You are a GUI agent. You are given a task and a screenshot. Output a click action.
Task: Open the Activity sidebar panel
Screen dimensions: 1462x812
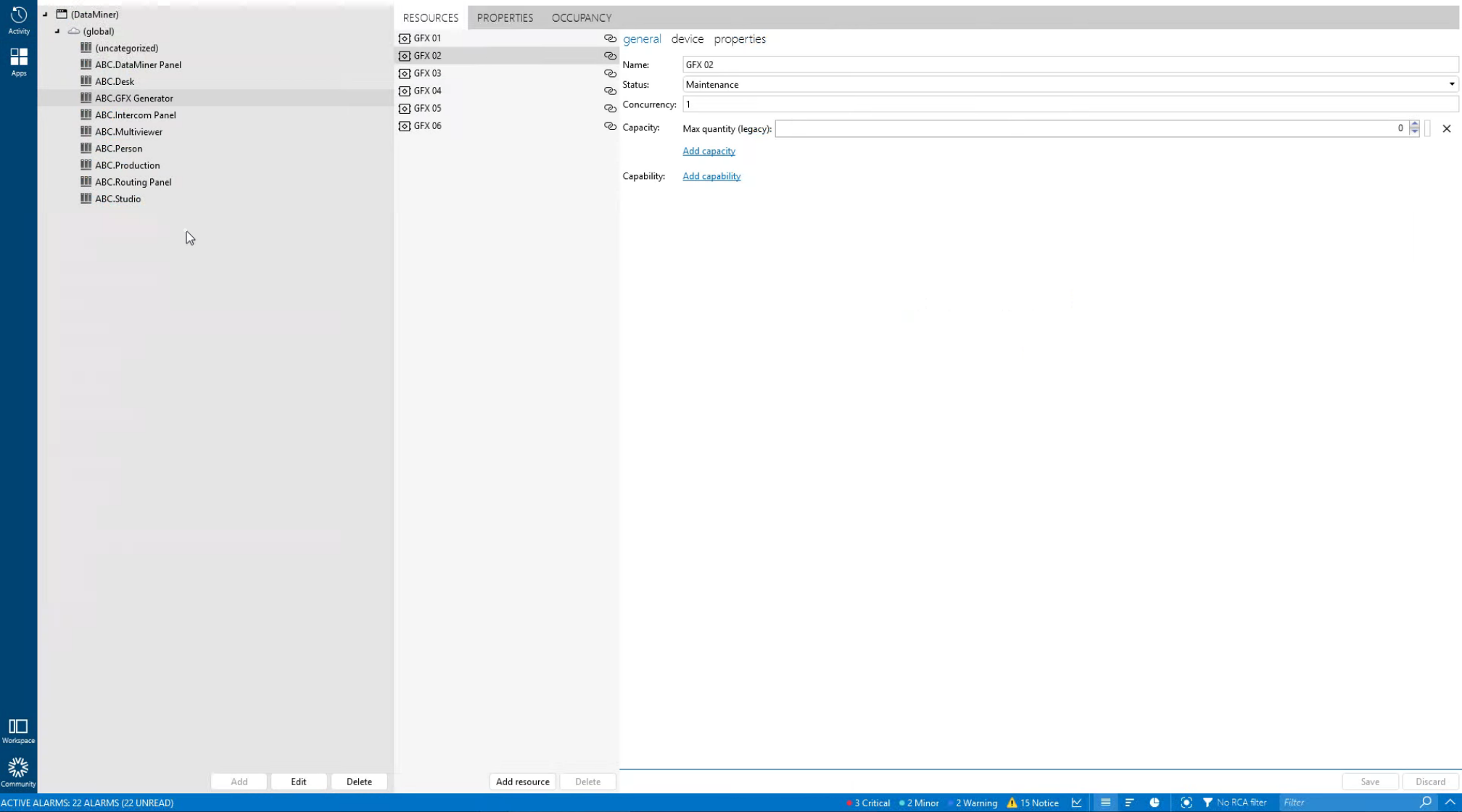pos(19,20)
